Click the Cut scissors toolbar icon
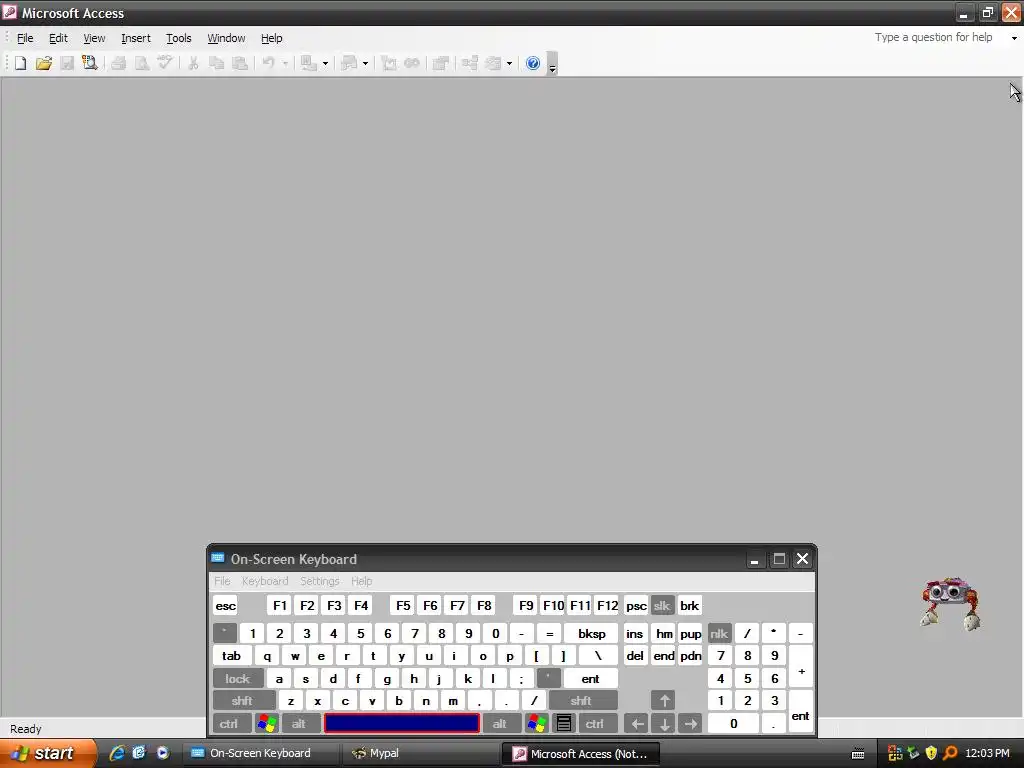 pos(193,63)
